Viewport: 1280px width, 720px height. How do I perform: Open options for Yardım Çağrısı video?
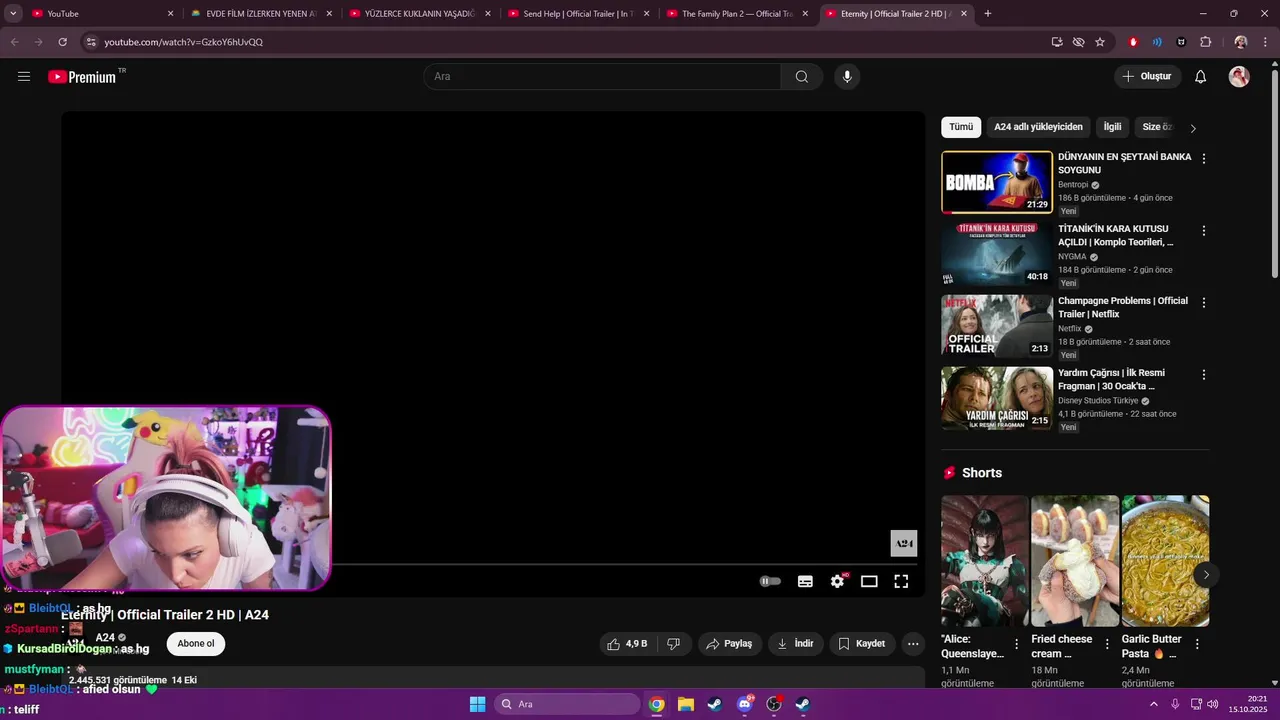1204,374
